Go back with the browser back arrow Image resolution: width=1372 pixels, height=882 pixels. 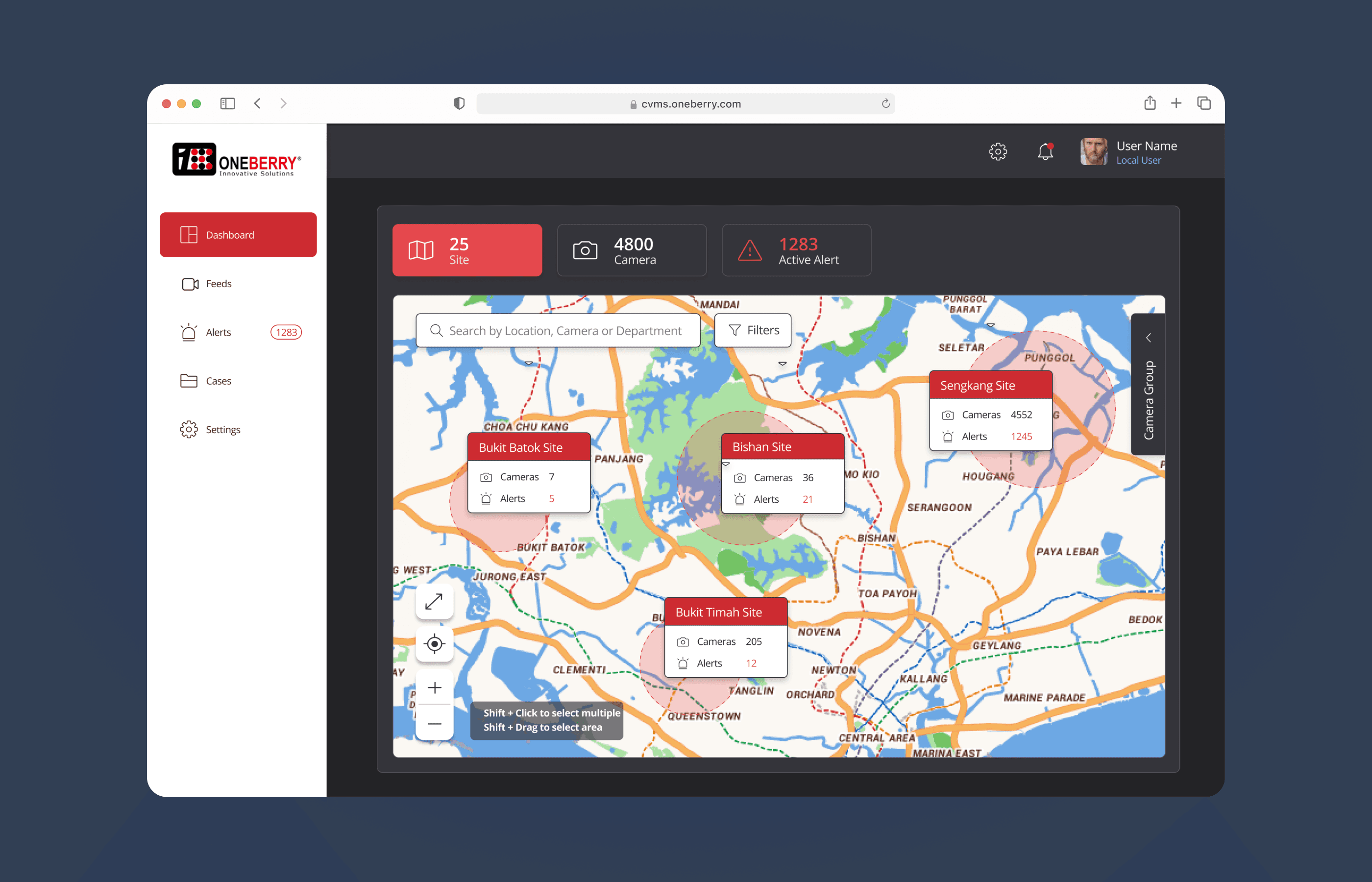coord(257,103)
